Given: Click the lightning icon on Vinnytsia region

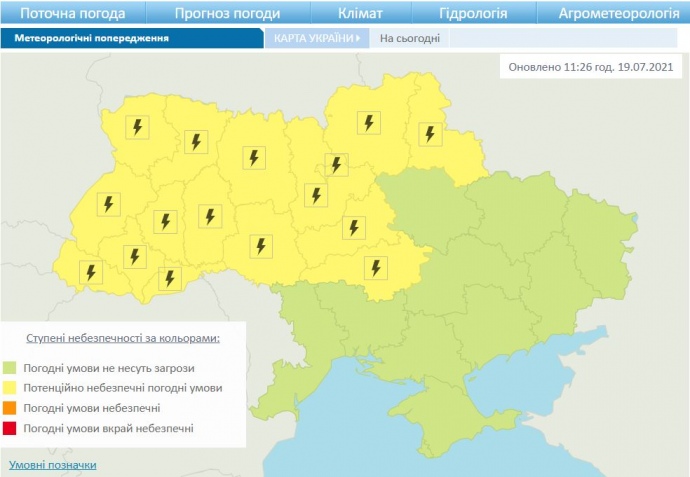Looking at the screenshot, I should (261, 245).
